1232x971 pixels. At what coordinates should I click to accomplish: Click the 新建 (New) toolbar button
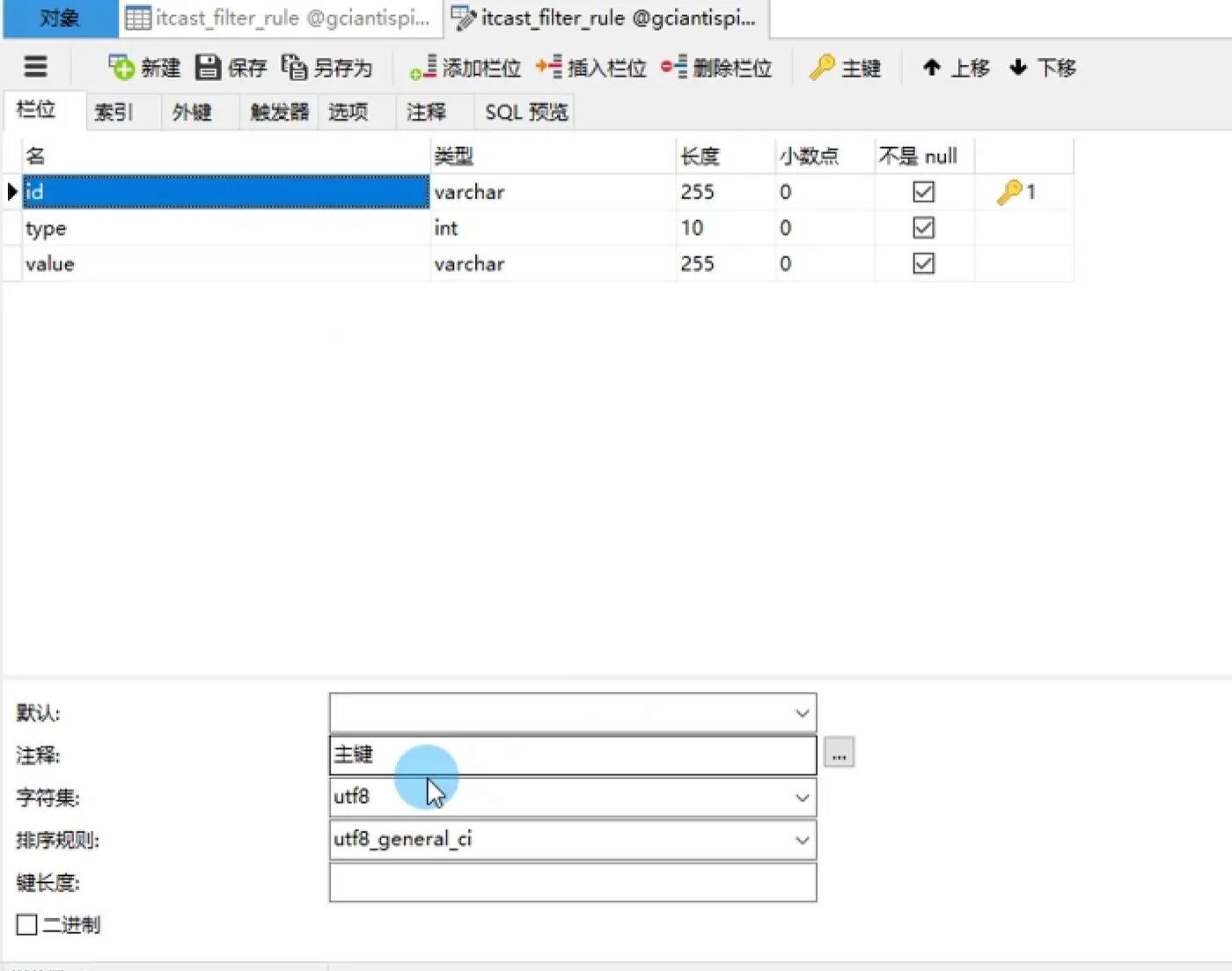(144, 67)
